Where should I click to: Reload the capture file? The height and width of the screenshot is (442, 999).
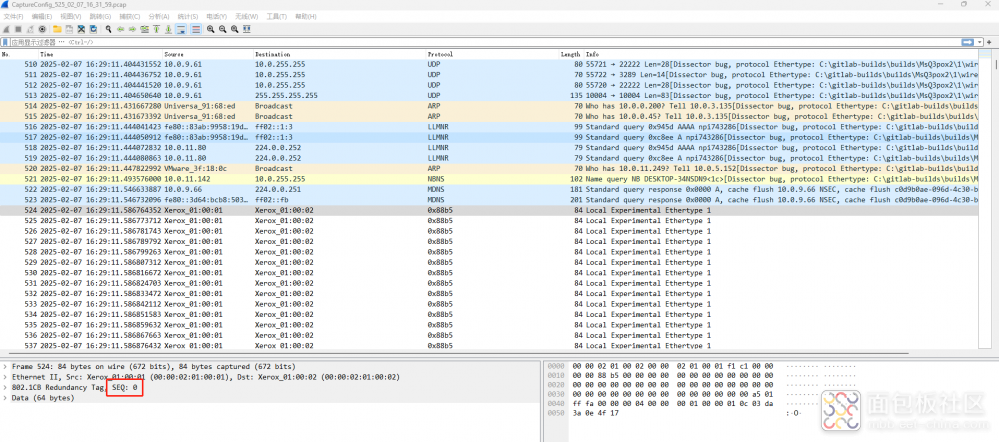click(93, 29)
